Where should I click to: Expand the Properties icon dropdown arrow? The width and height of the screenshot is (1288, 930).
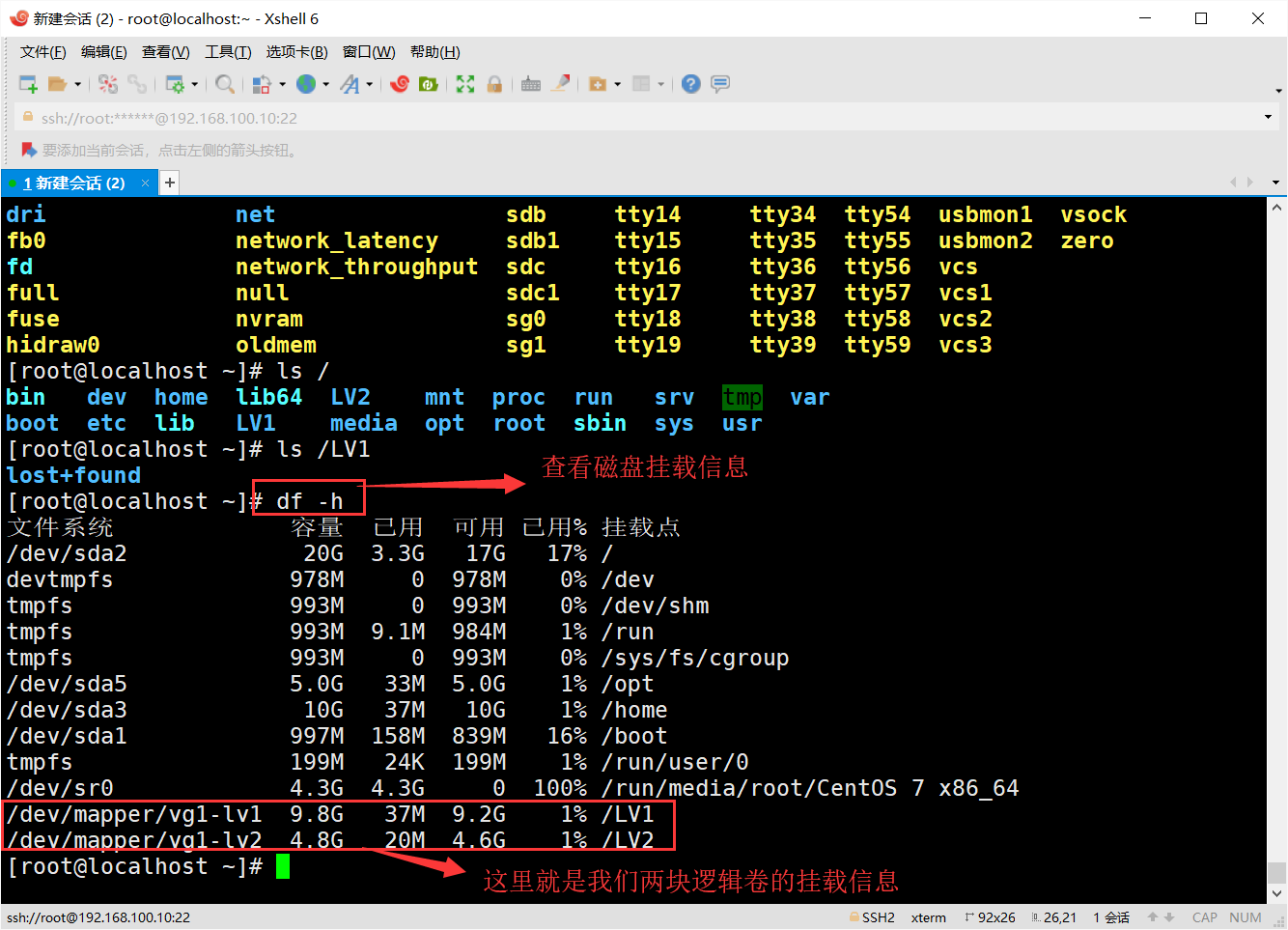[194, 84]
